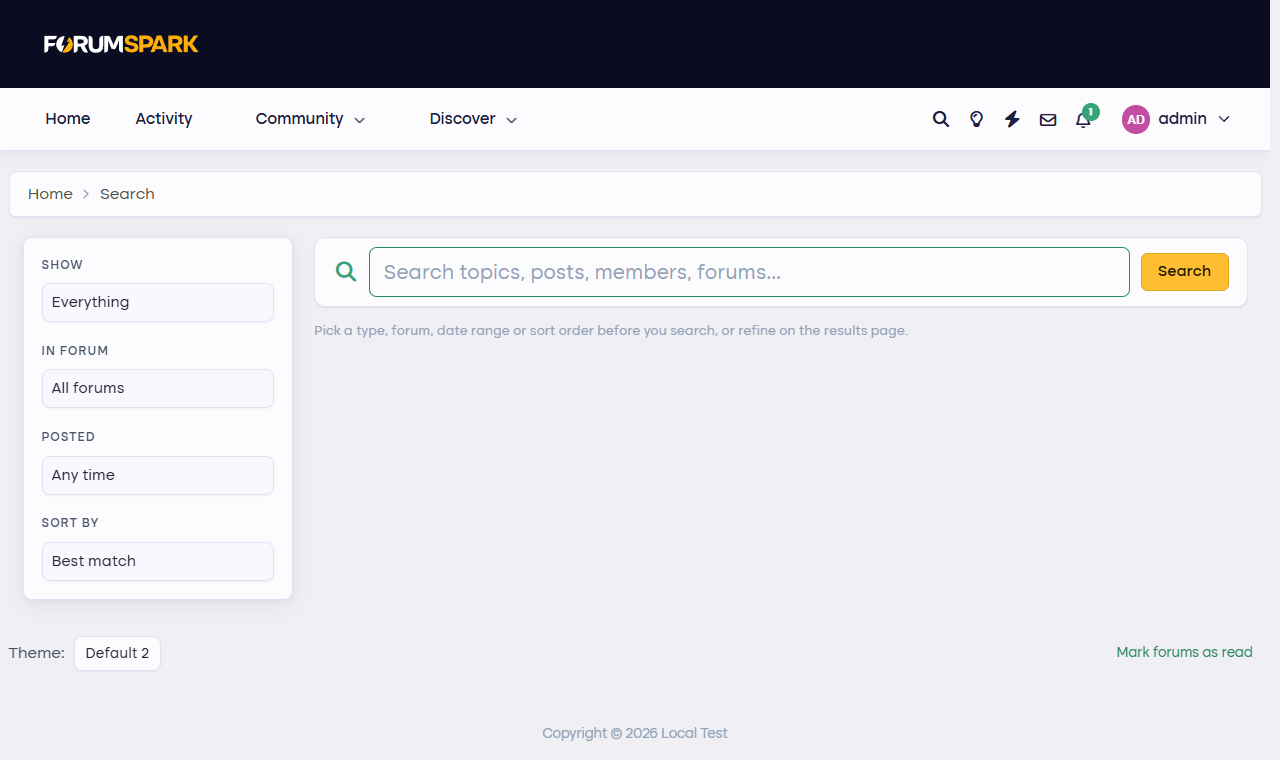This screenshot has width=1280, height=760.
Task: Click the lightning bolt icon in the navbar
Action: click(1012, 119)
